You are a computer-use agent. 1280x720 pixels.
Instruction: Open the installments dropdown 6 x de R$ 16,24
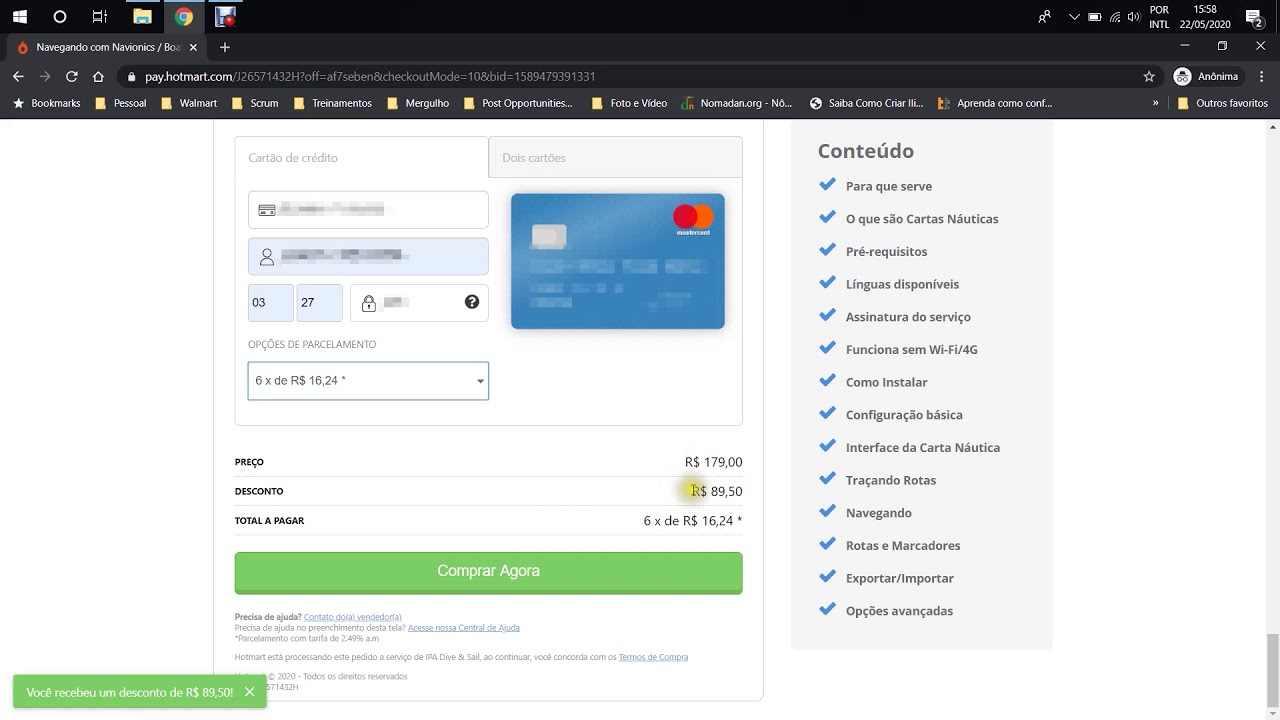[x=368, y=381]
